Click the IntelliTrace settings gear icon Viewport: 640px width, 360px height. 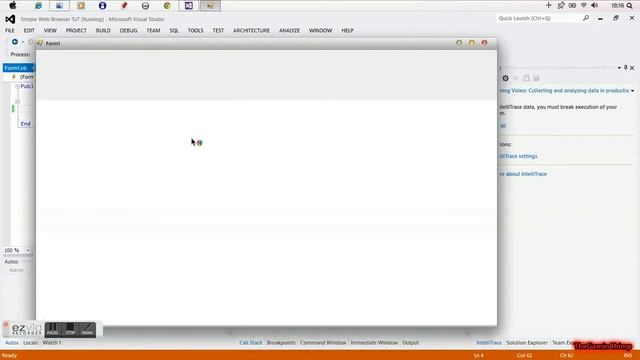click(x=505, y=78)
